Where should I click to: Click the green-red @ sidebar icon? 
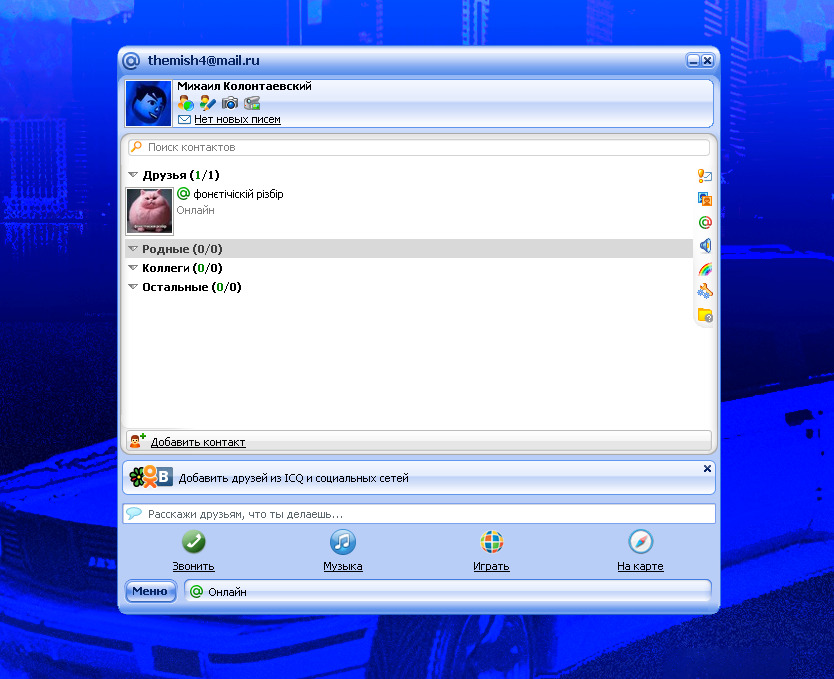coord(705,222)
